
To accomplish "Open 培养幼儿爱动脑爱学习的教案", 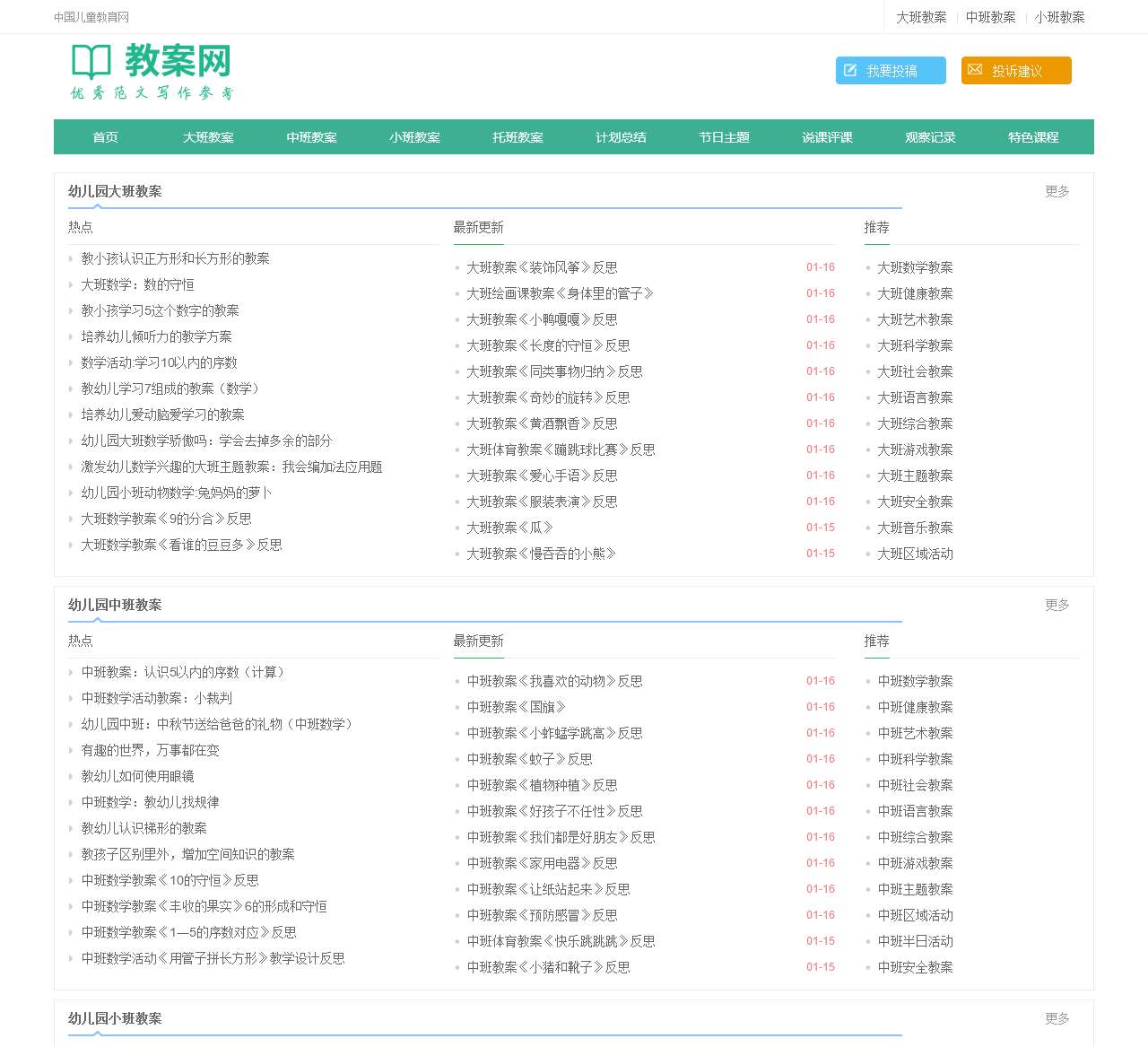I will [x=162, y=414].
